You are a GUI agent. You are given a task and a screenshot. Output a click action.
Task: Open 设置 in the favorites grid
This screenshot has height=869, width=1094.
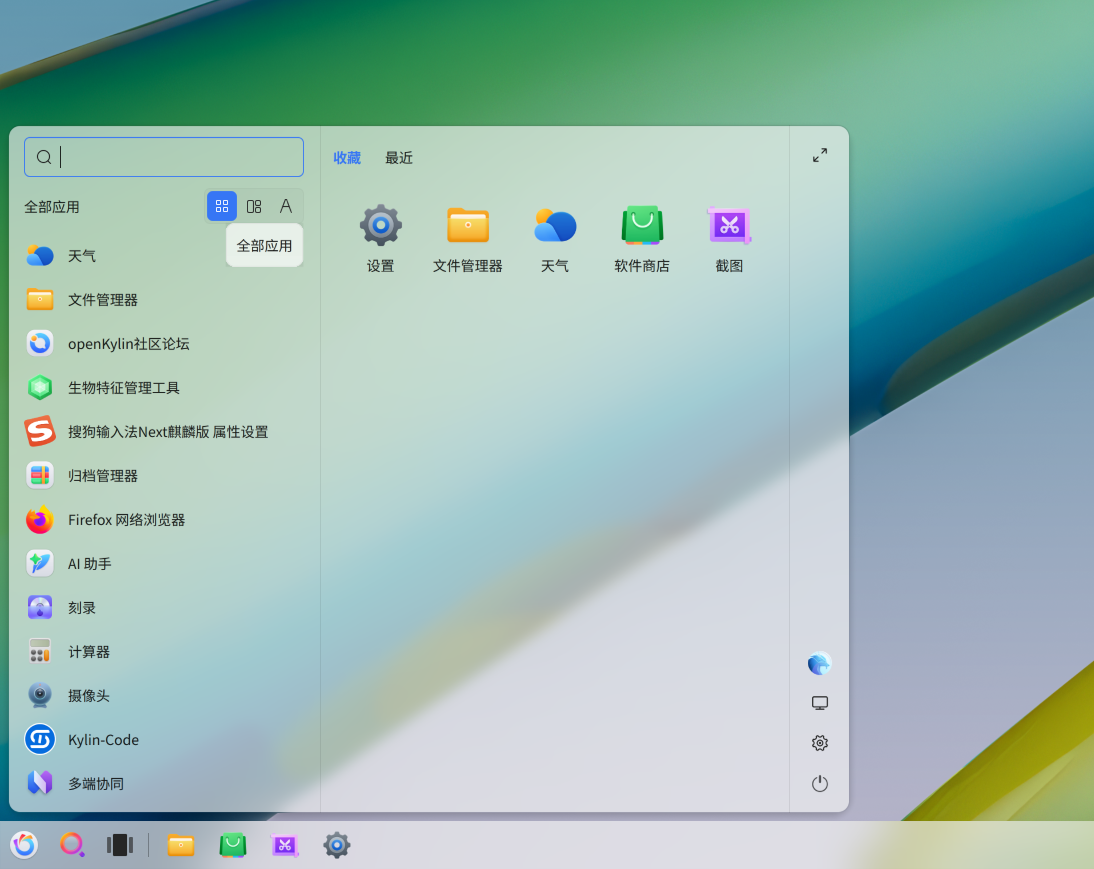point(380,238)
